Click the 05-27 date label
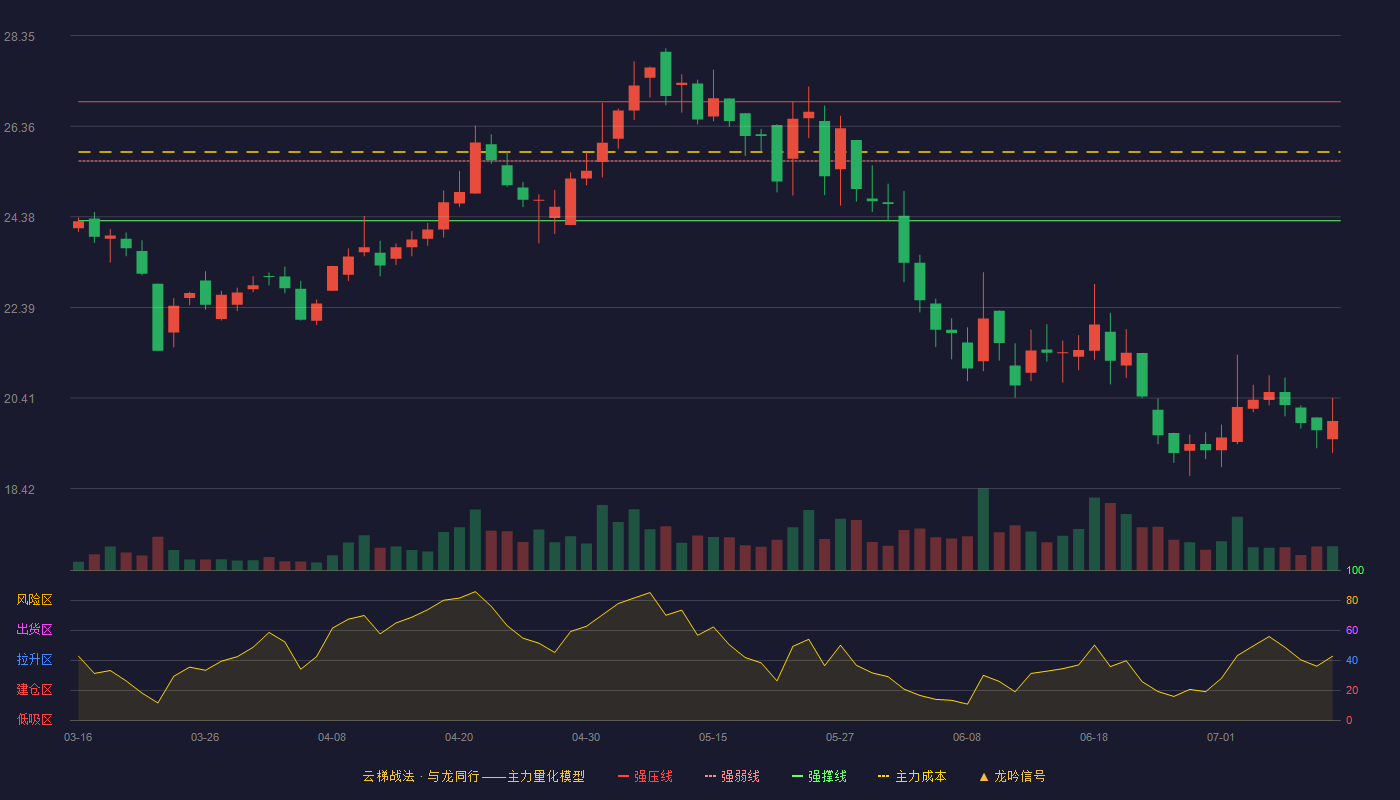Image resolution: width=1400 pixels, height=800 pixels. click(840, 737)
